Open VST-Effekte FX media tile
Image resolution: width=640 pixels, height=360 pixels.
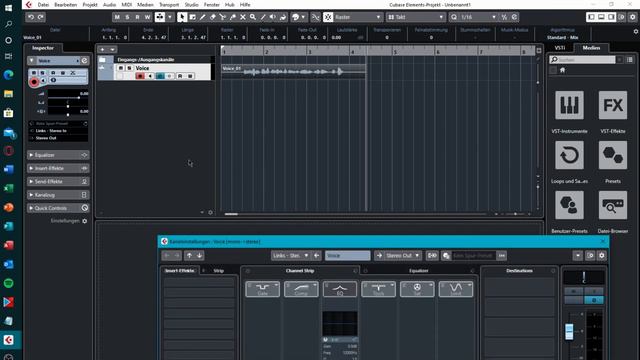click(613, 105)
